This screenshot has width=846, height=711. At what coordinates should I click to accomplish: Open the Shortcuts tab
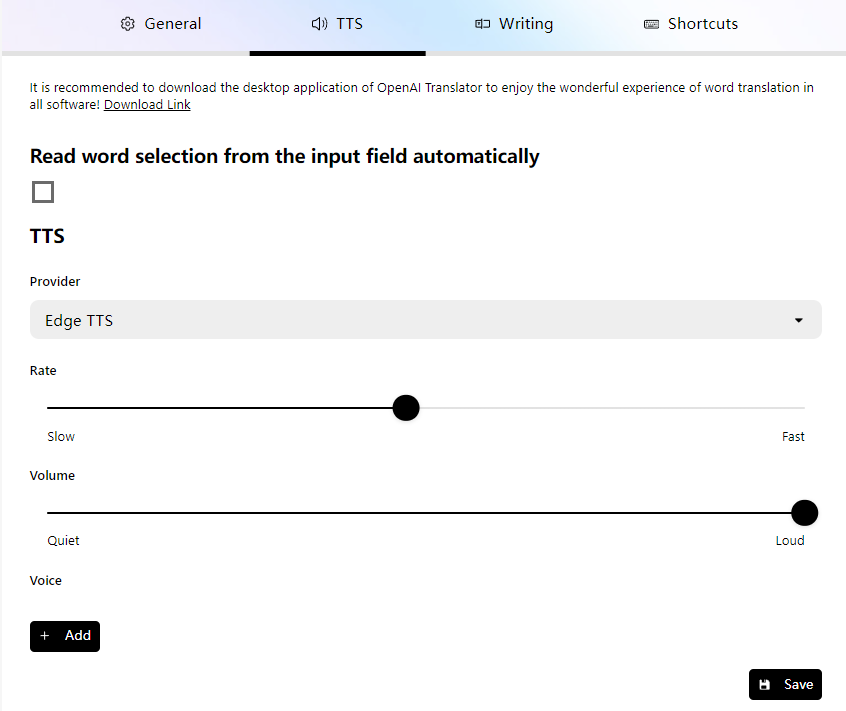pos(691,24)
